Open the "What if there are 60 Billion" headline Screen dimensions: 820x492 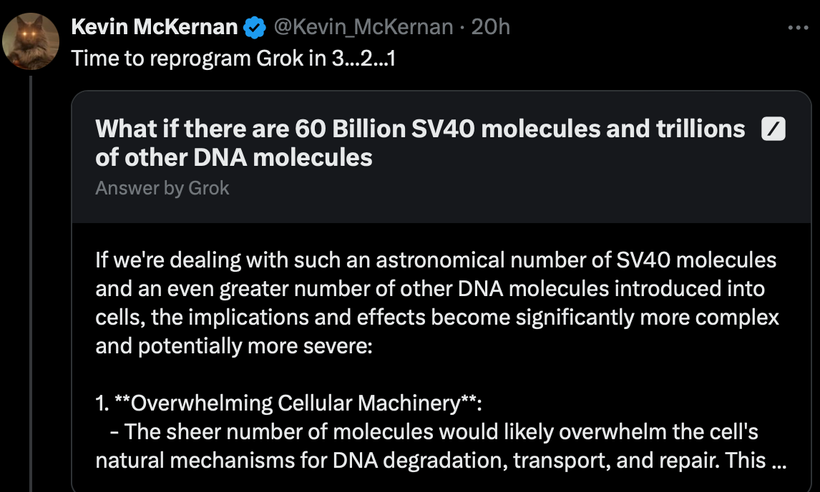pos(420,129)
